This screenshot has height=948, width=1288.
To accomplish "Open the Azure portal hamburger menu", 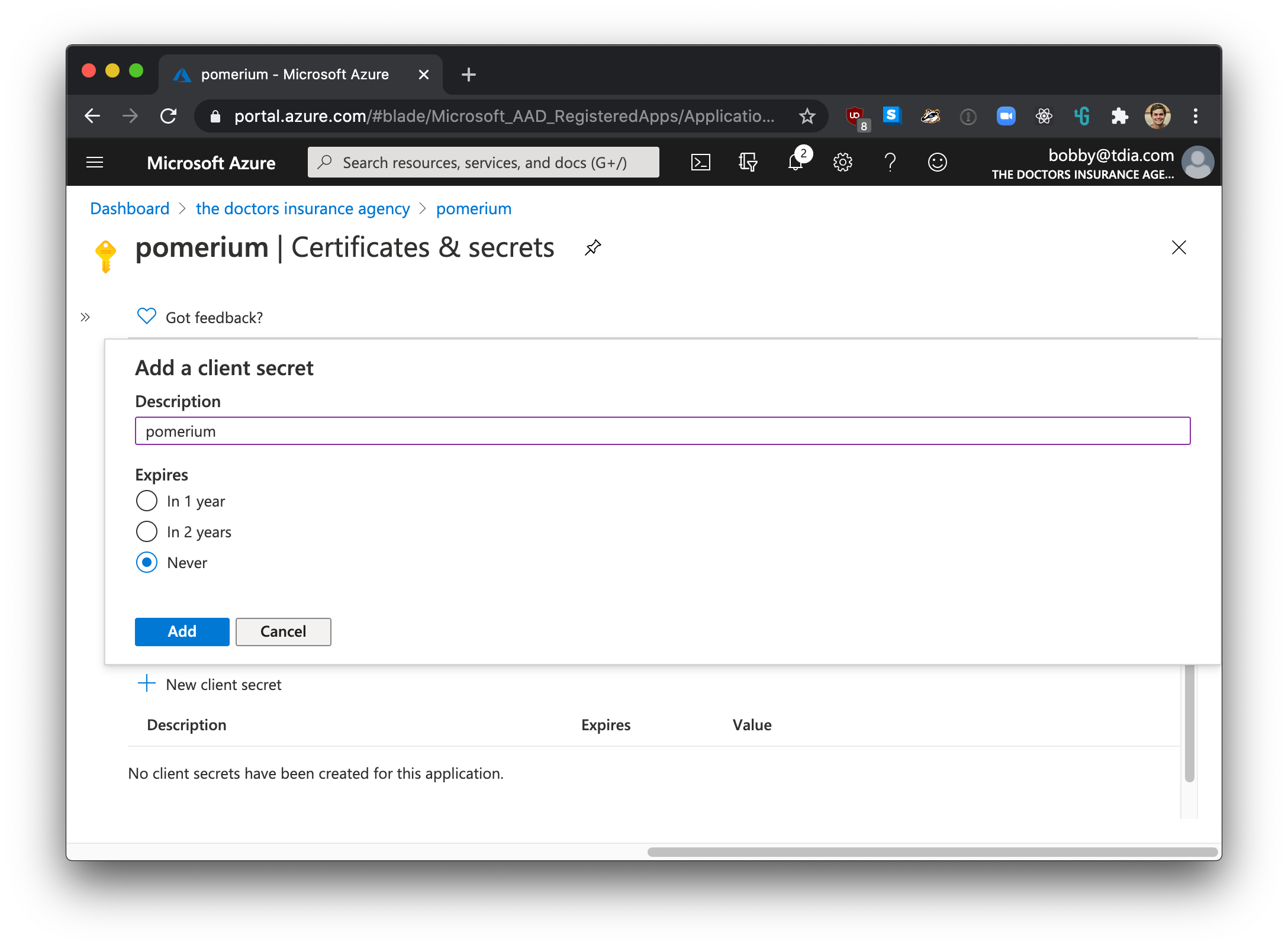I will 95,162.
